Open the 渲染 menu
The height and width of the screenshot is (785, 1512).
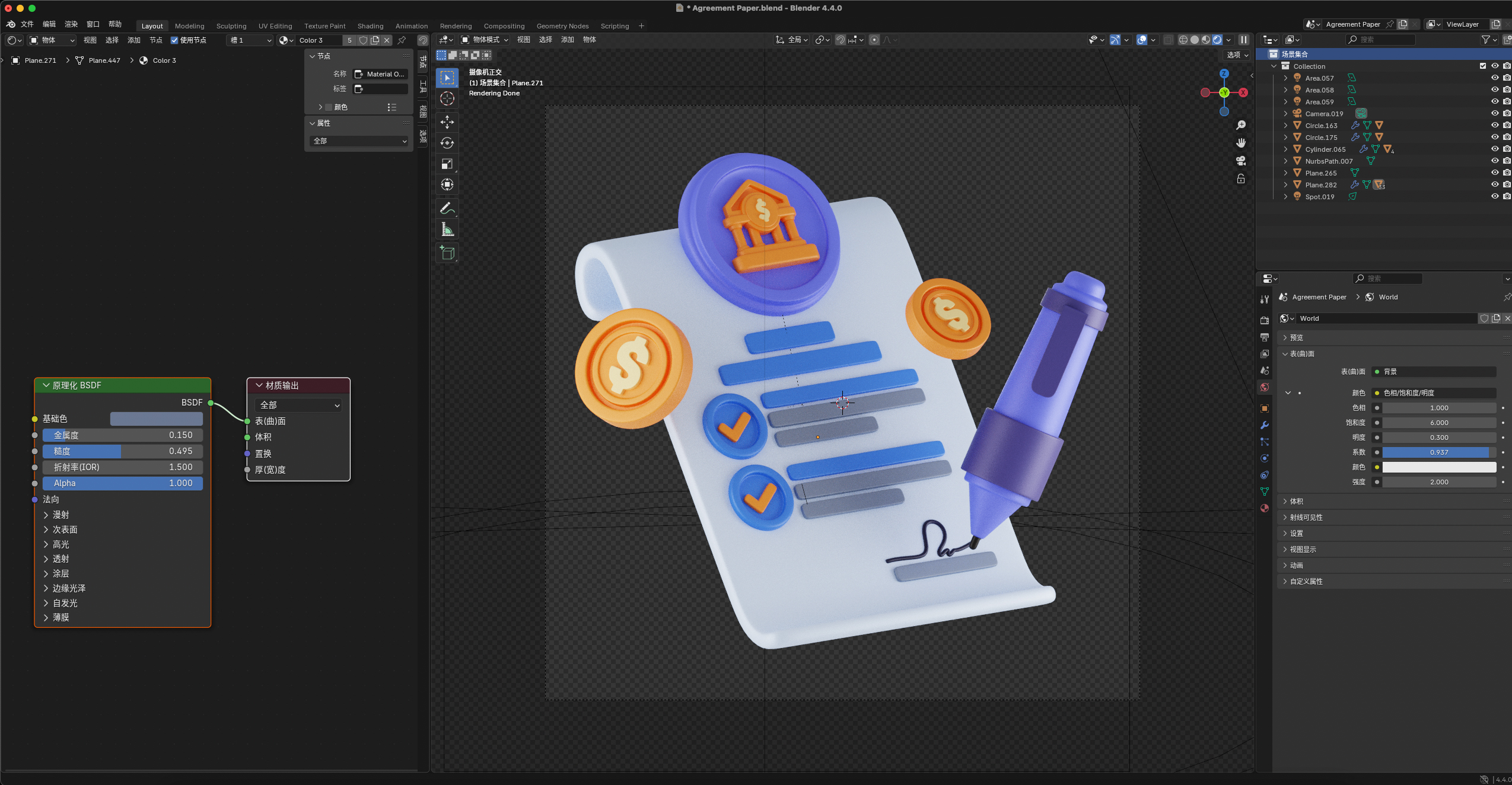(x=71, y=24)
